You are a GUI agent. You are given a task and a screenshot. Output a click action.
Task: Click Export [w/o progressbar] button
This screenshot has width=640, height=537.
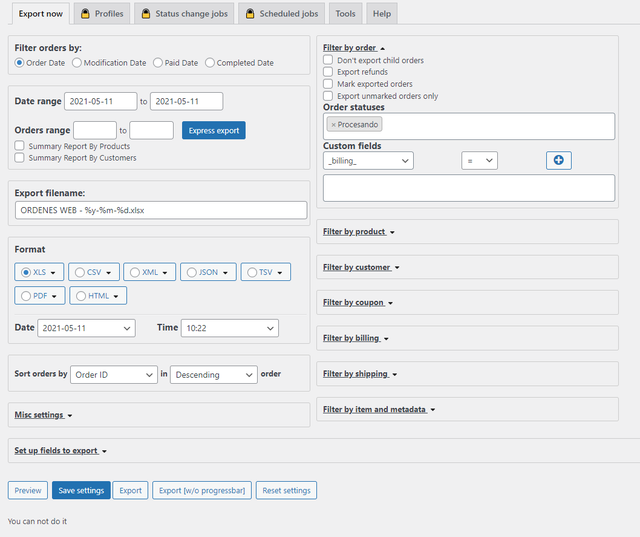202,490
